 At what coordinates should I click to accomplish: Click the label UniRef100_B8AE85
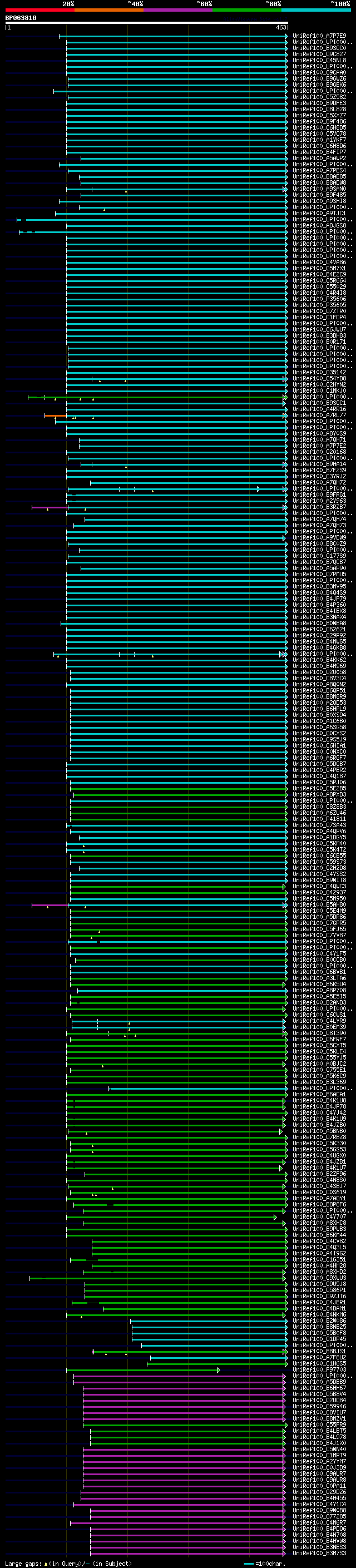(319, 176)
